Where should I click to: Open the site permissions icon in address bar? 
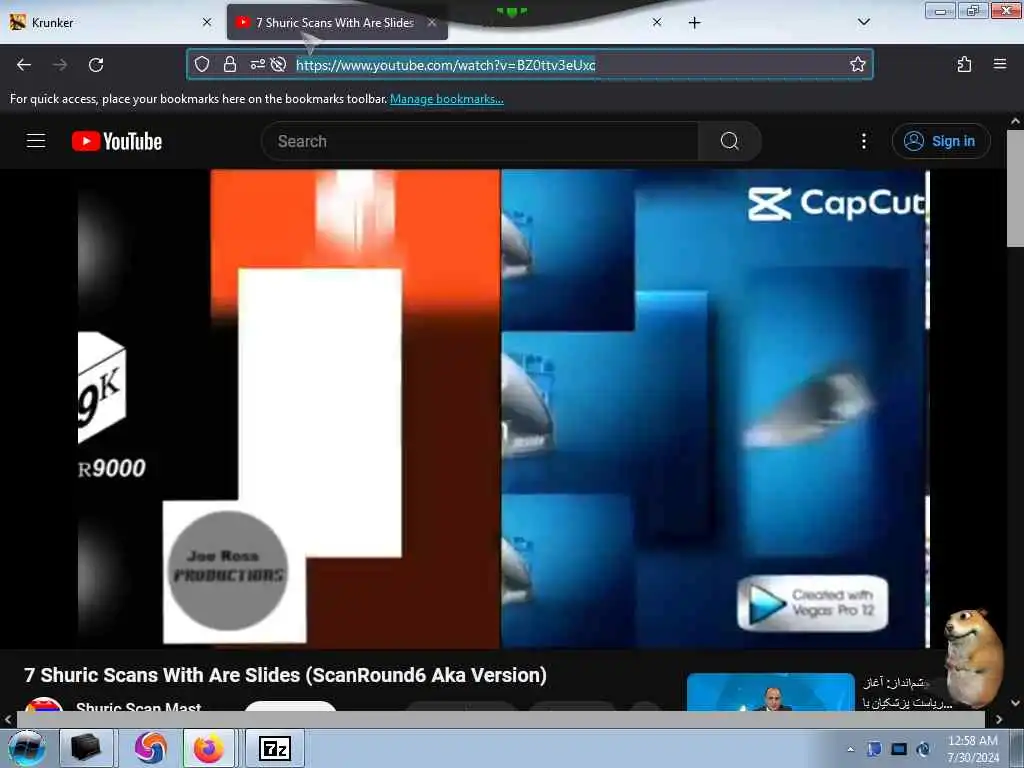click(257, 64)
